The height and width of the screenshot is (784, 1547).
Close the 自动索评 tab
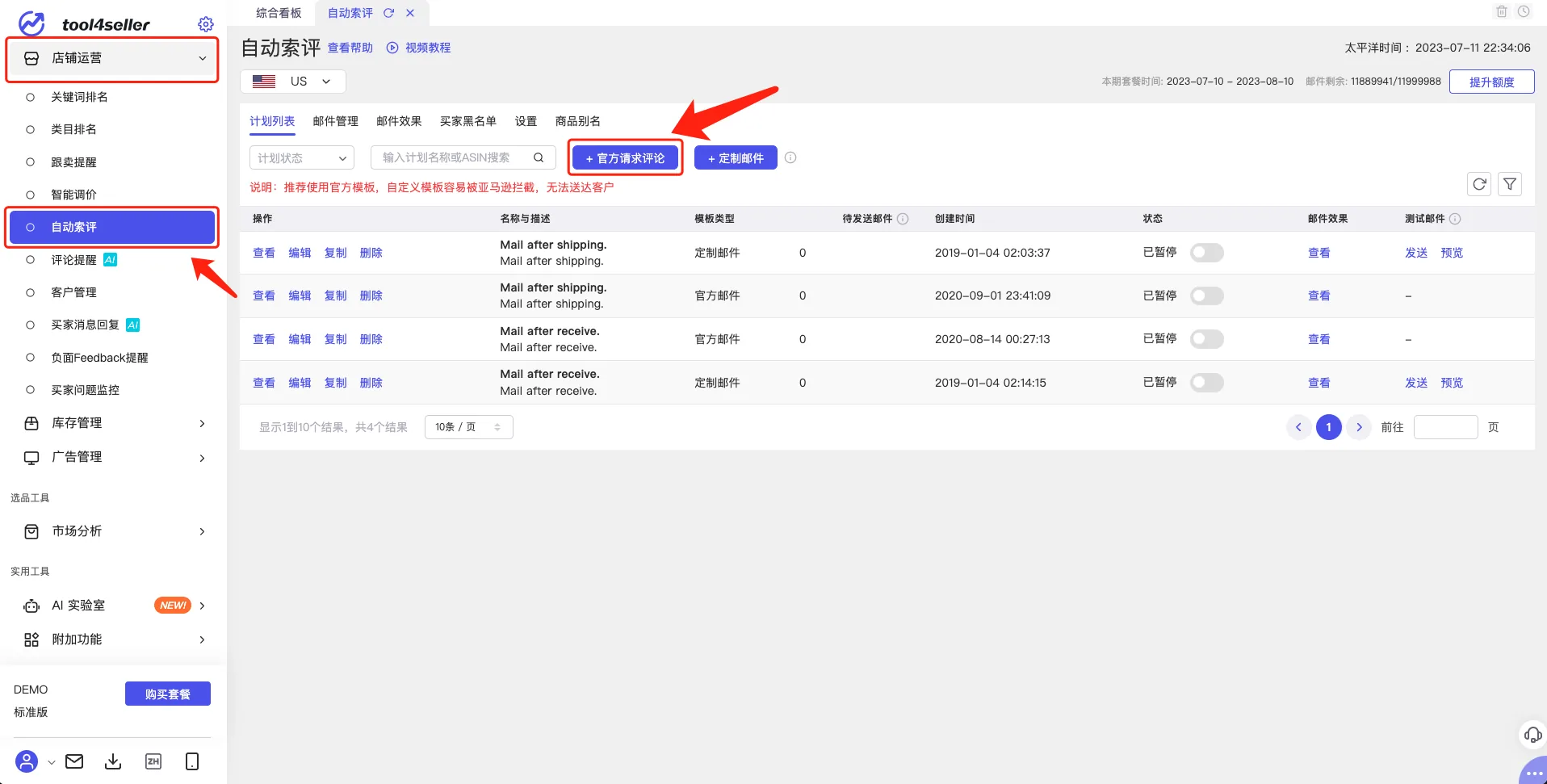(x=410, y=13)
